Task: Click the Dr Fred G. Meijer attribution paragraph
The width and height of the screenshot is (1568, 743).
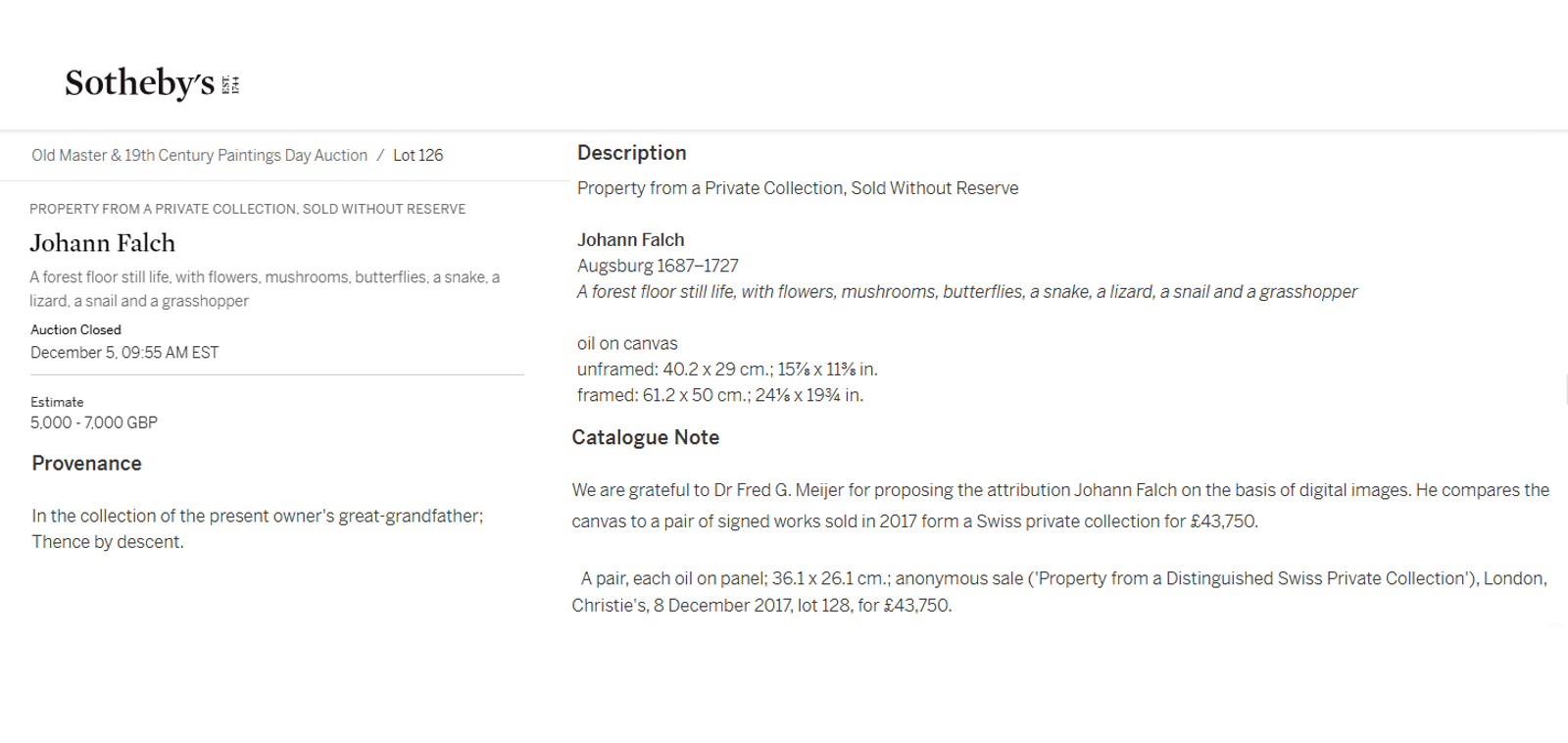Action: point(1059,505)
